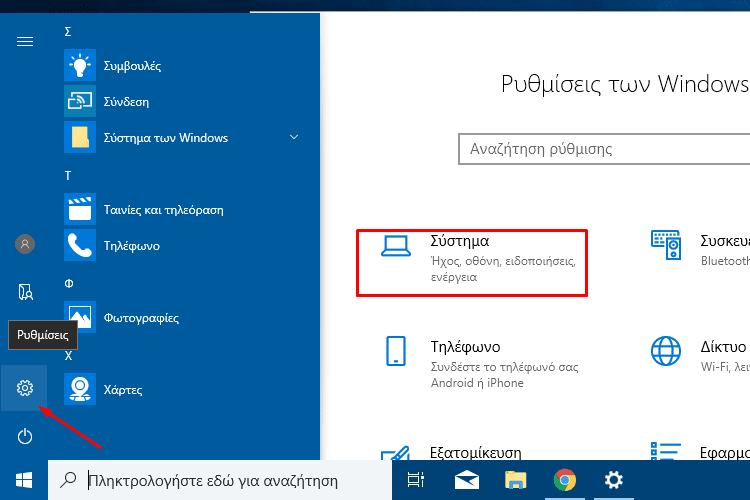Open the Τηλέφωνο settings category
This screenshot has width=750, height=500.
pos(481,363)
